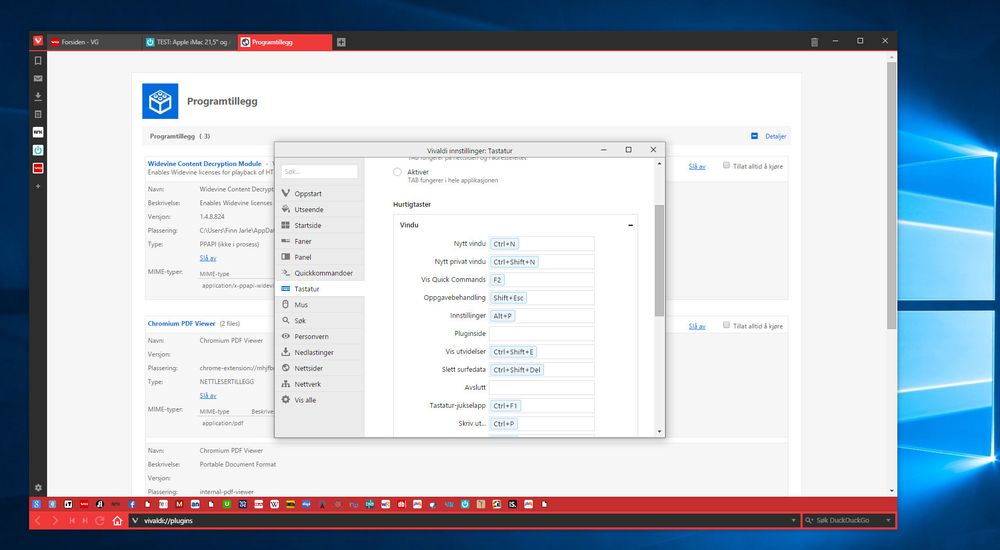
Task: Open the notes panel in sidebar
Action: pos(38,114)
